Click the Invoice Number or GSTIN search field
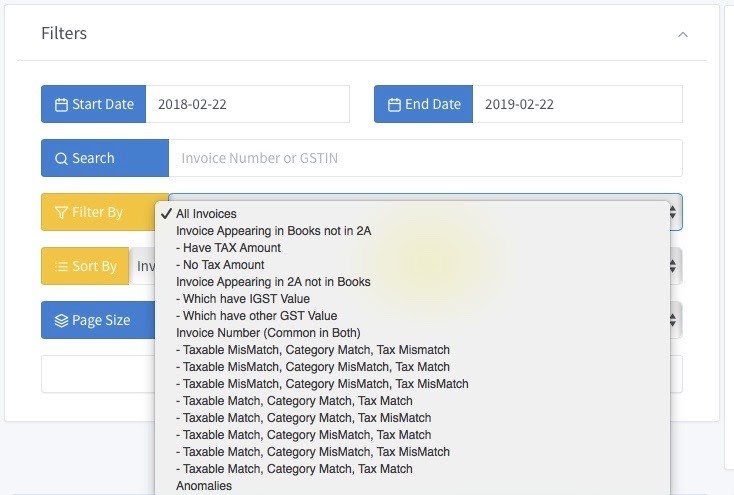Screen dimensions: 734x495 click(425, 158)
